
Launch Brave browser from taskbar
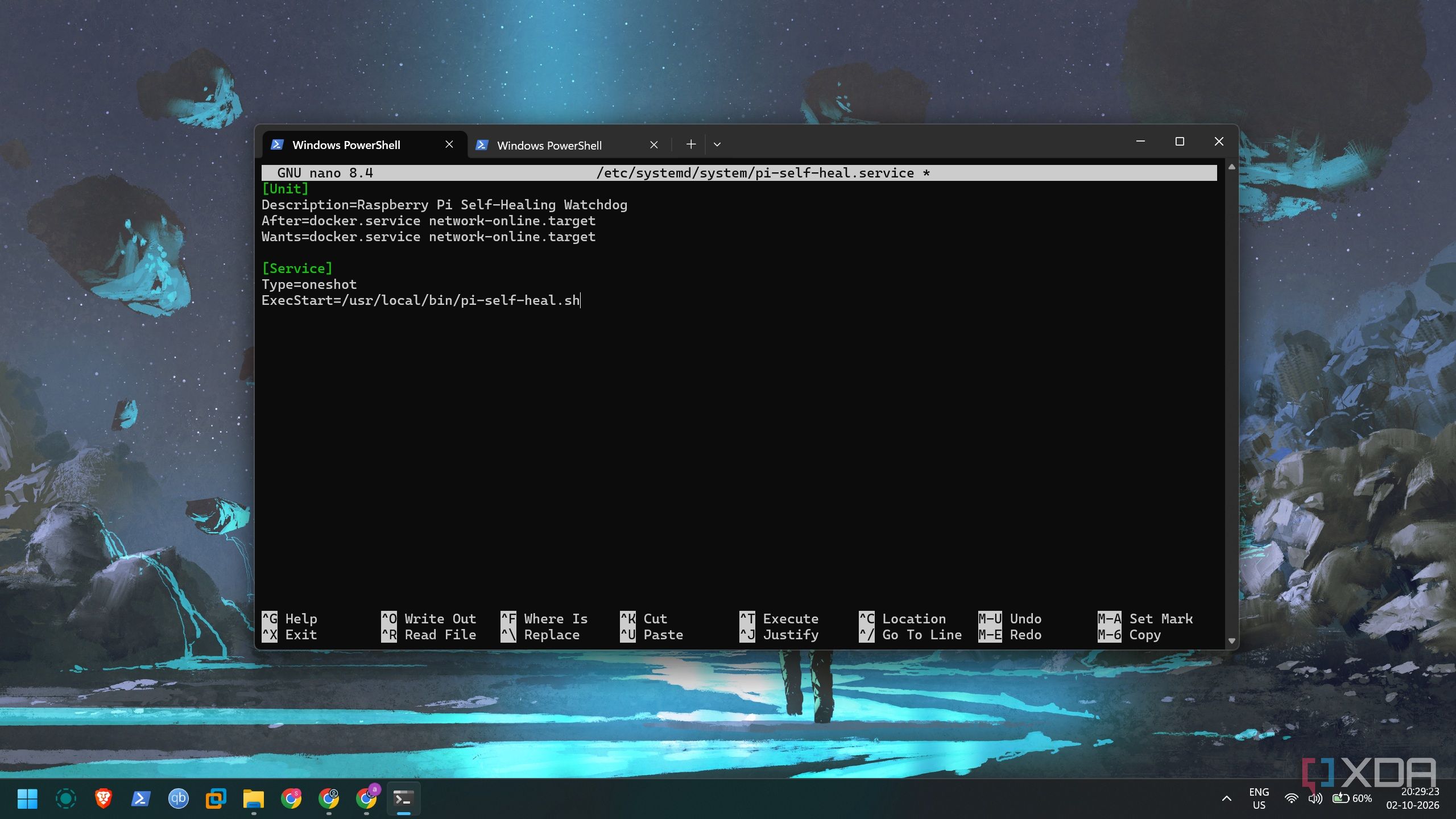click(103, 799)
